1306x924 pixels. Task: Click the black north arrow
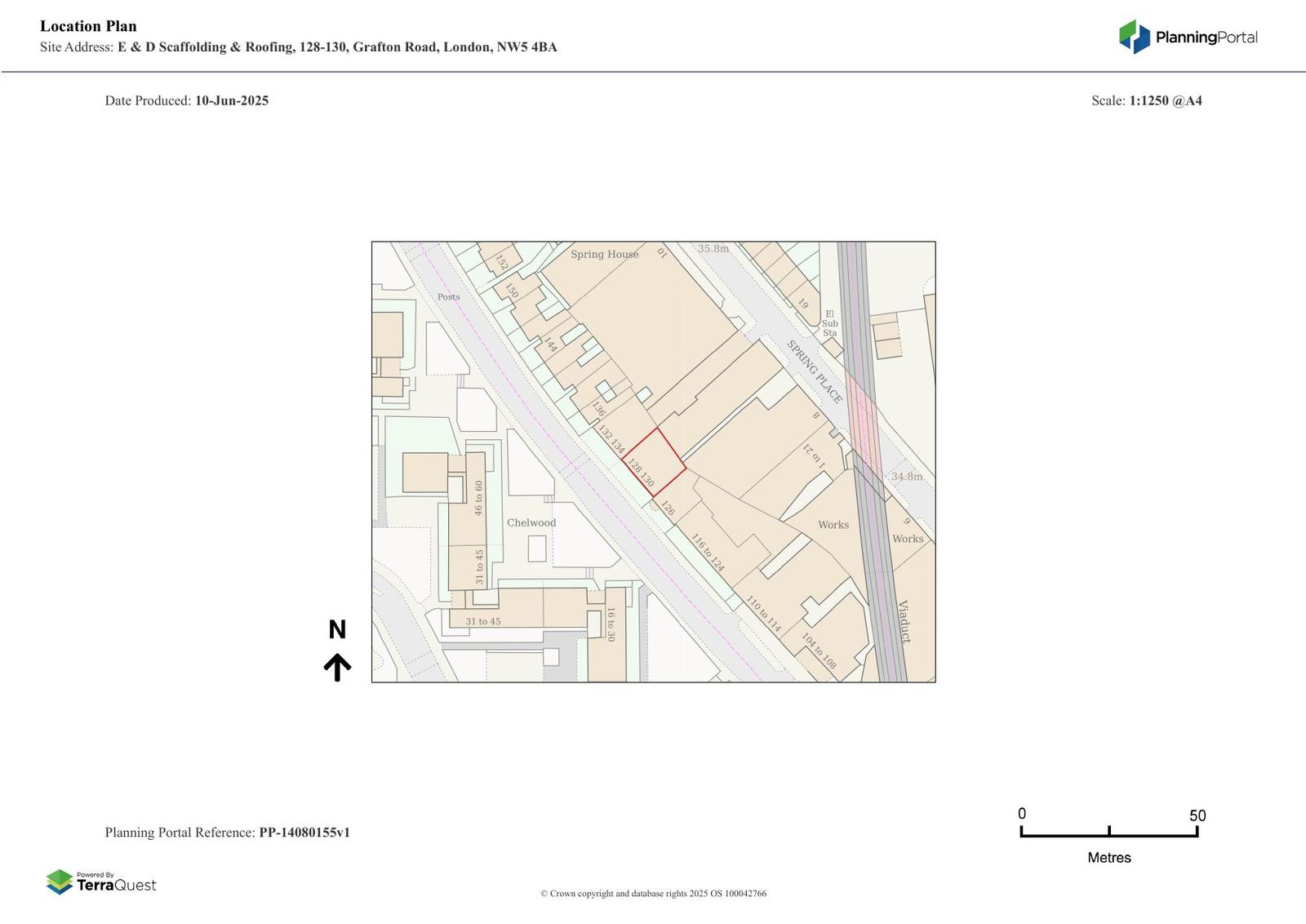click(x=337, y=667)
